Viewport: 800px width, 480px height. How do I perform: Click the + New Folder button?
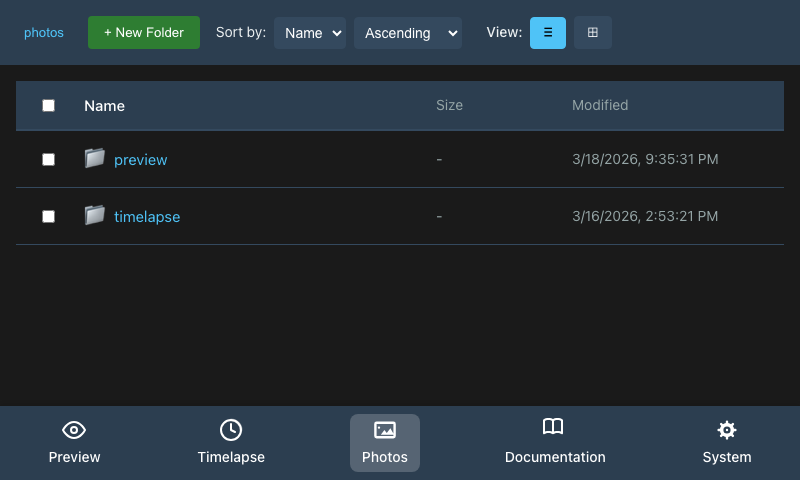pos(144,33)
